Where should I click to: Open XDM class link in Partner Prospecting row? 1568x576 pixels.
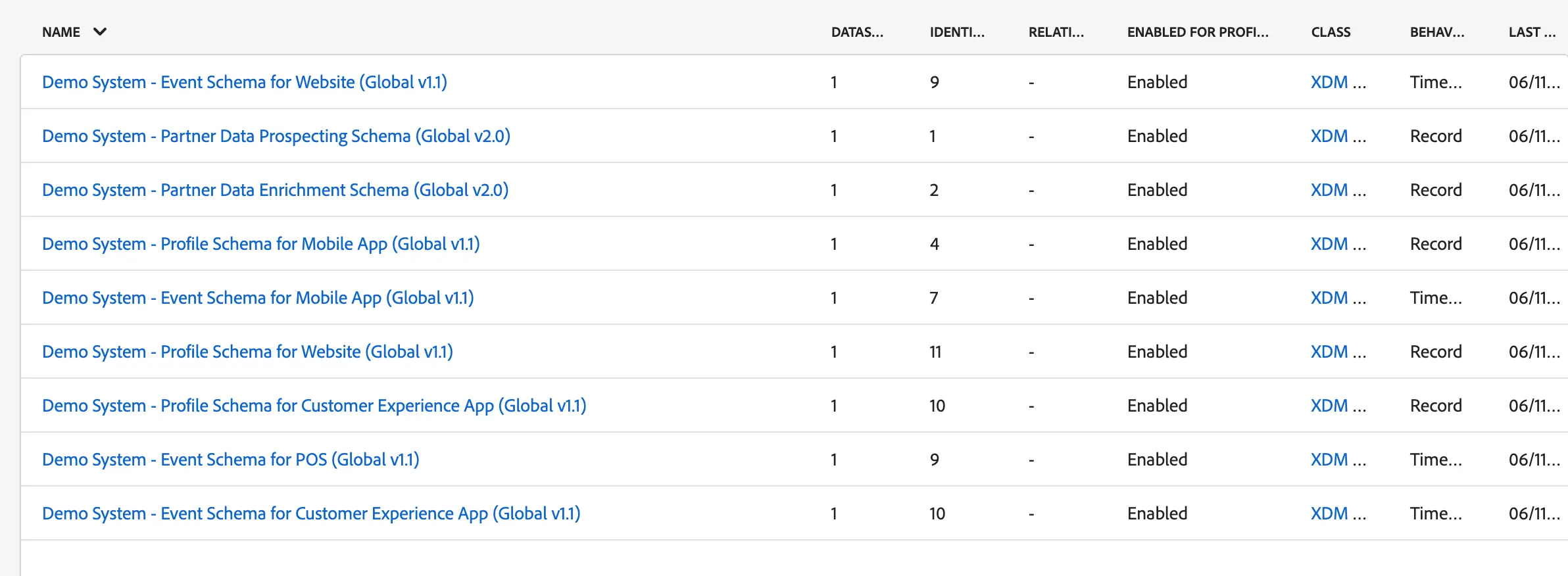(x=1338, y=136)
